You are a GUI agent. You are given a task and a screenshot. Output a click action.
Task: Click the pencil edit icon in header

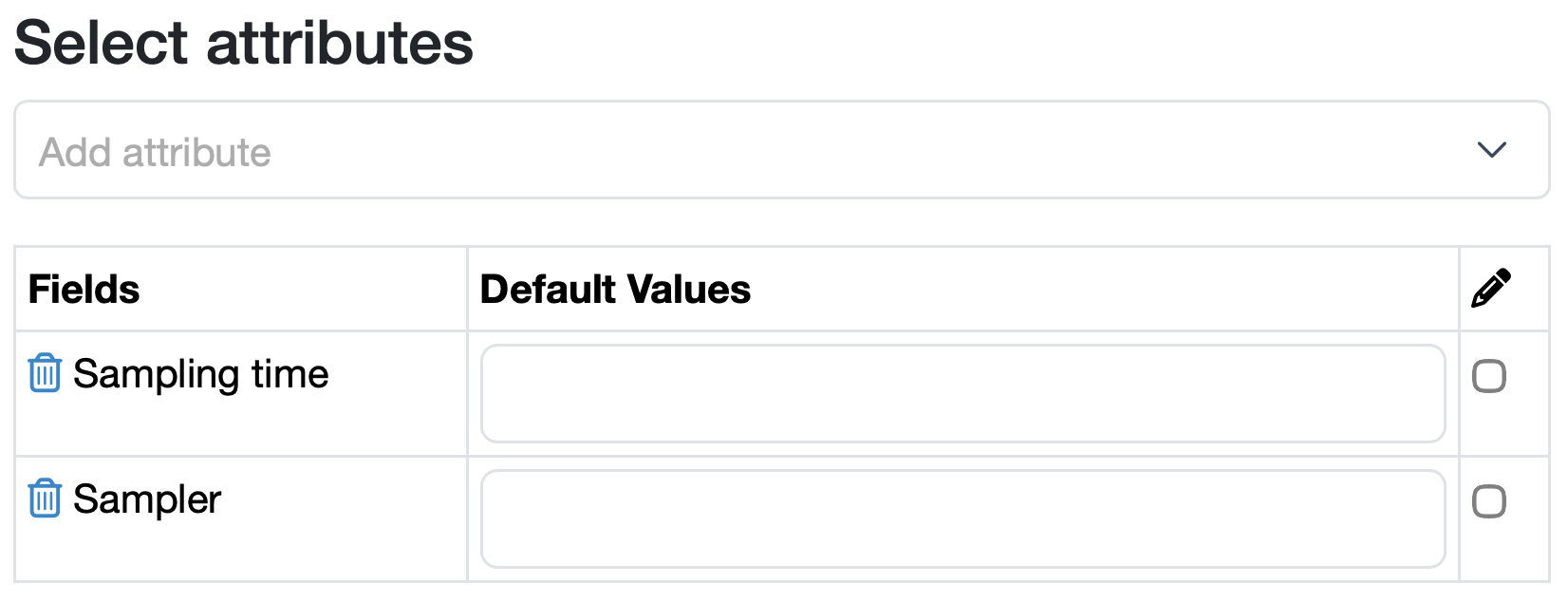(1490, 289)
